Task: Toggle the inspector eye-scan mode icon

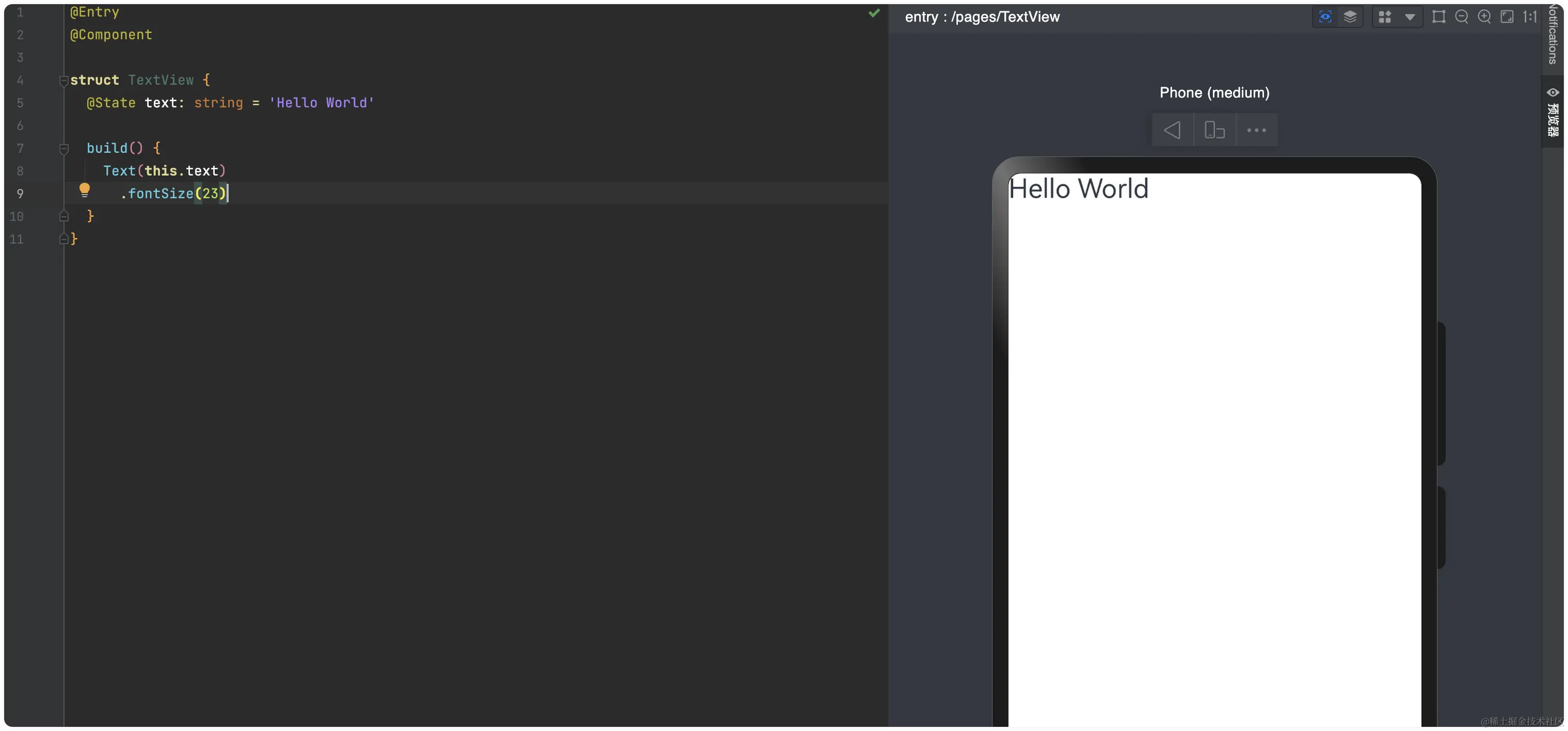Action: pos(1325,17)
